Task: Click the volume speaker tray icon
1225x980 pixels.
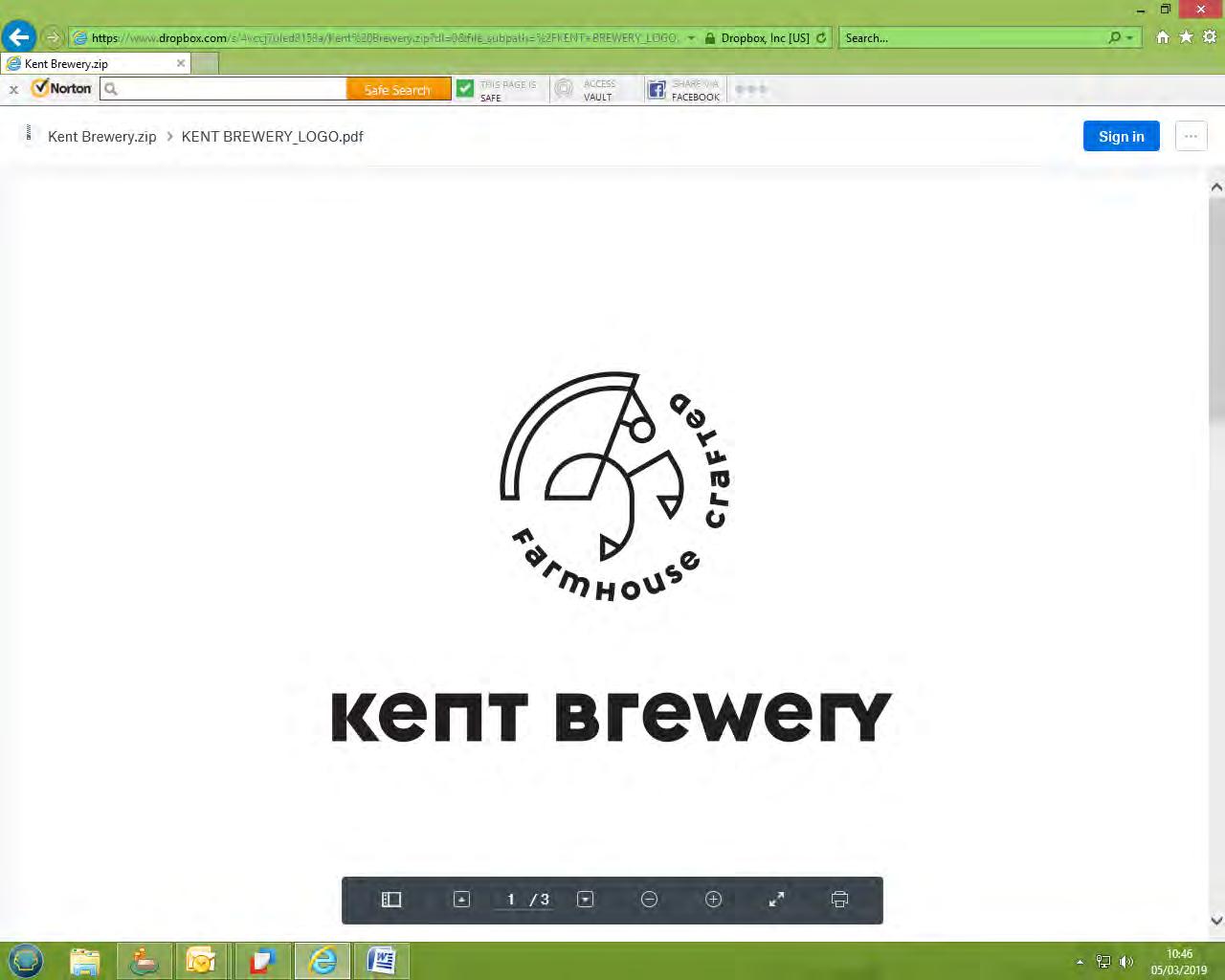Action: [x=1125, y=962]
